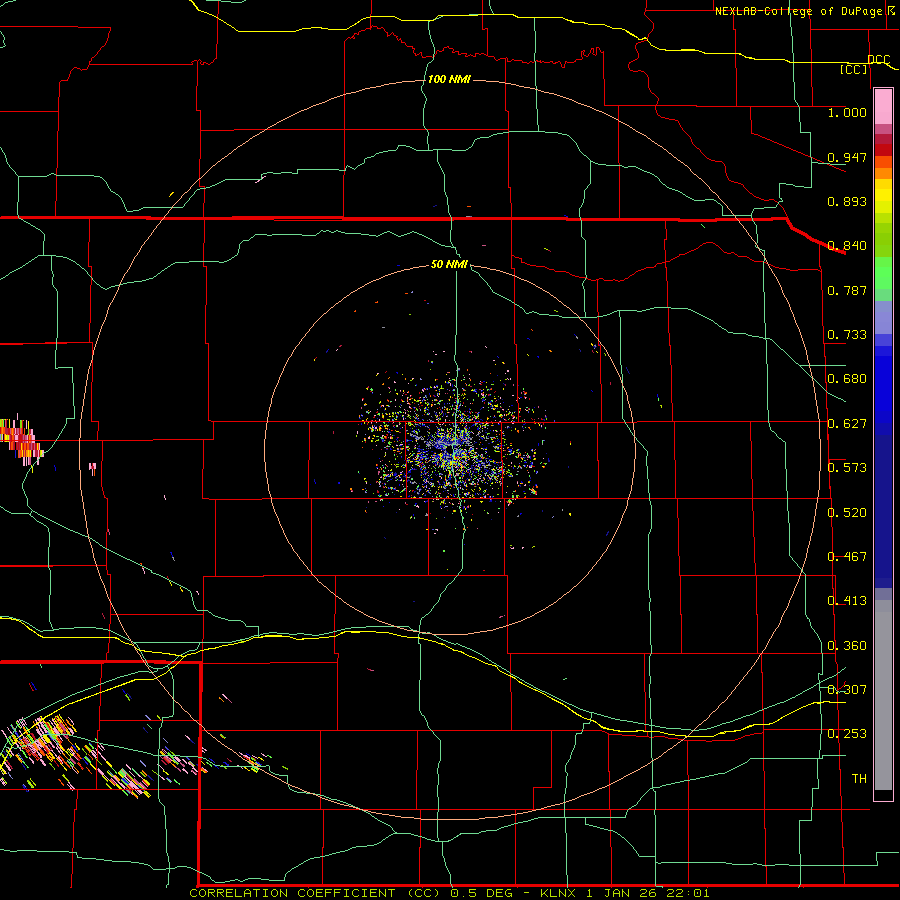Click the 1.000 legend value
The image size is (900, 900).
847,112
